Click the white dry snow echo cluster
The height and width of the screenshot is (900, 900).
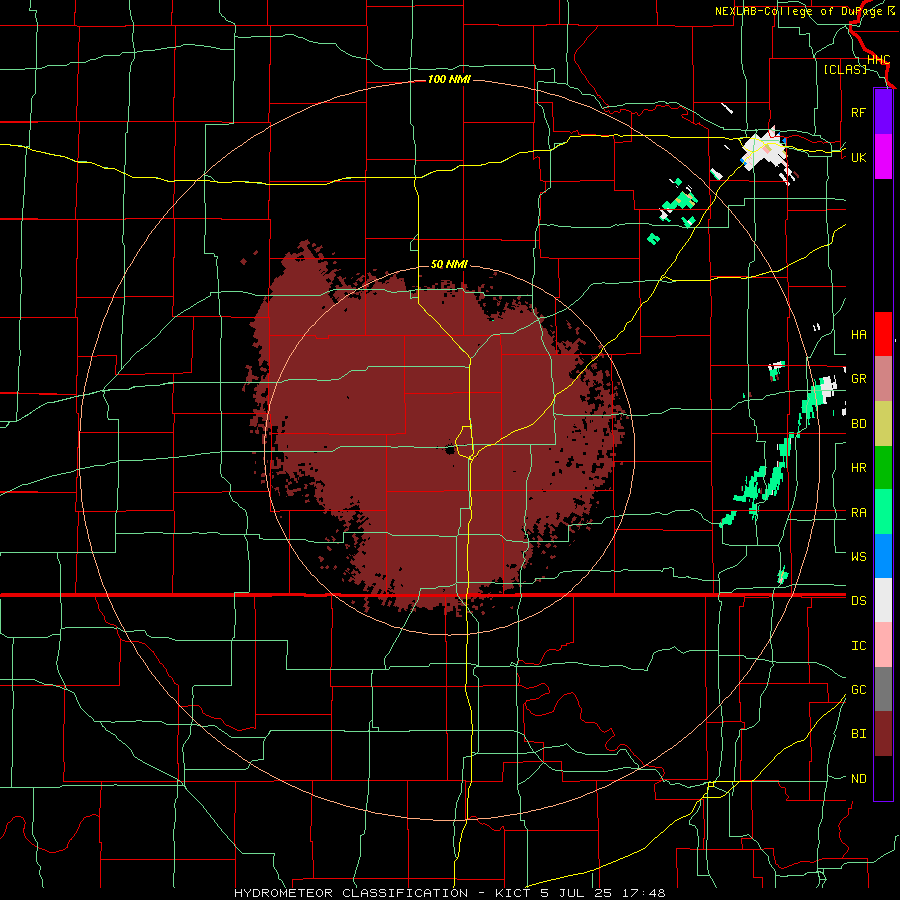764,150
